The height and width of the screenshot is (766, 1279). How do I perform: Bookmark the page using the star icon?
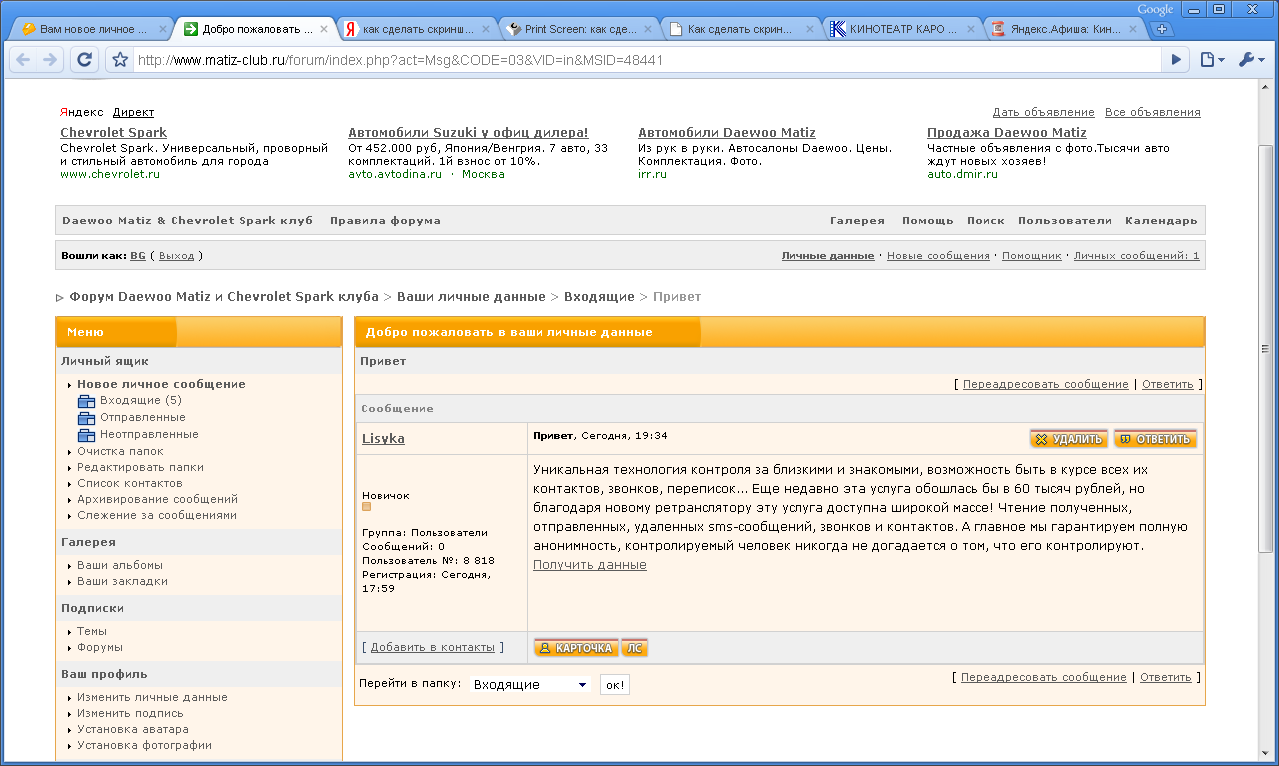(120, 60)
